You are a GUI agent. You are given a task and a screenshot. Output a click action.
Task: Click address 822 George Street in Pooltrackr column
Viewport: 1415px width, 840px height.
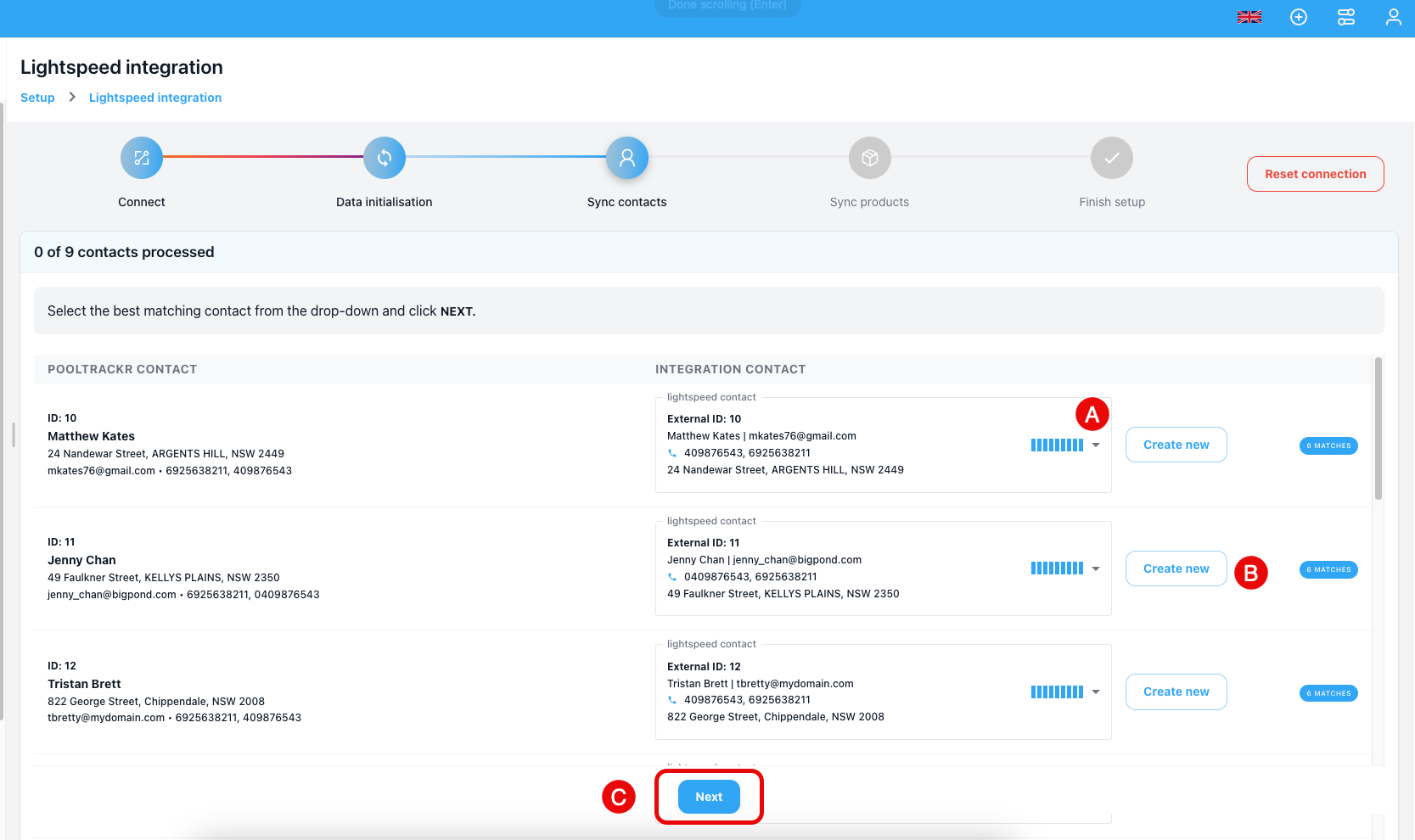pyautogui.click(x=156, y=702)
